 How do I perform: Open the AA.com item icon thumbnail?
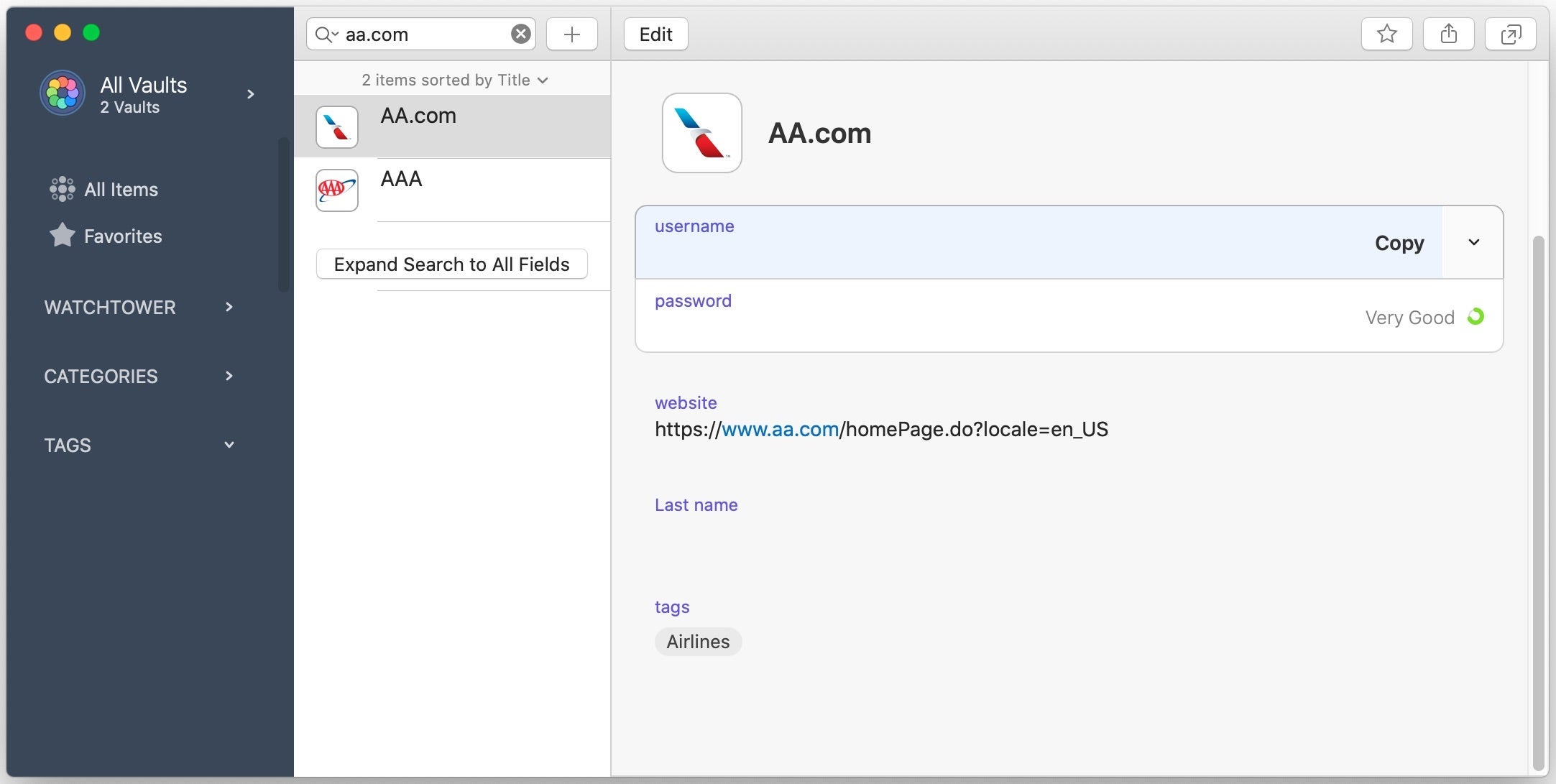(336, 126)
